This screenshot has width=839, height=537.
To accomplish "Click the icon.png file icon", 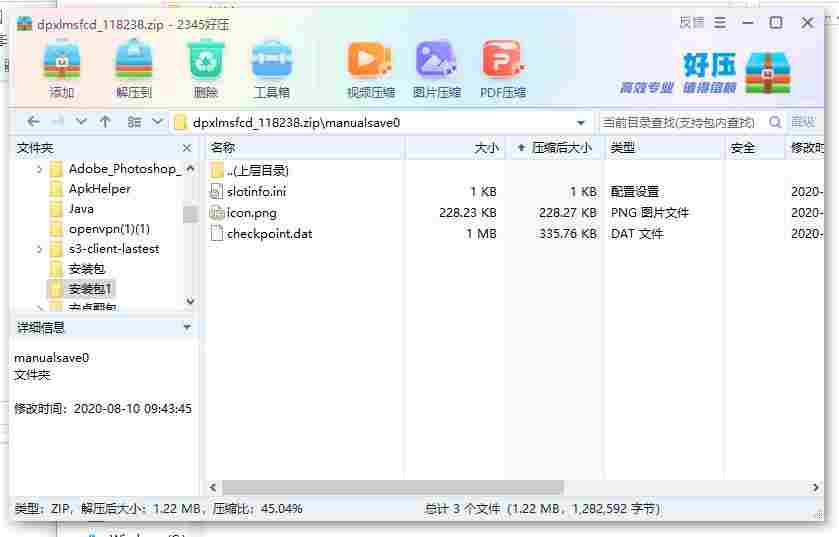I will tap(216, 213).
